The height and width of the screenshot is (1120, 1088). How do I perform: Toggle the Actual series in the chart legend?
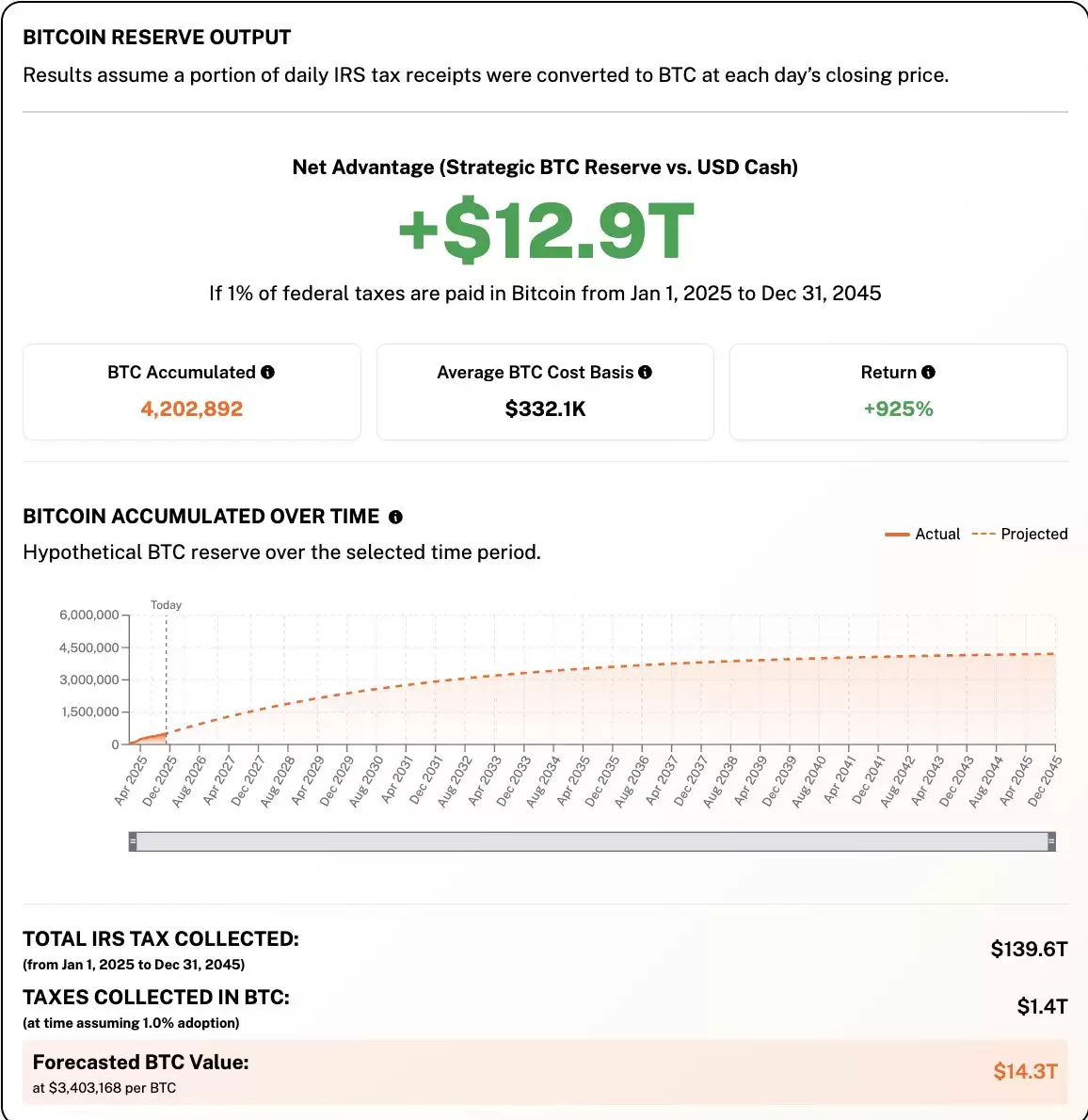(923, 534)
